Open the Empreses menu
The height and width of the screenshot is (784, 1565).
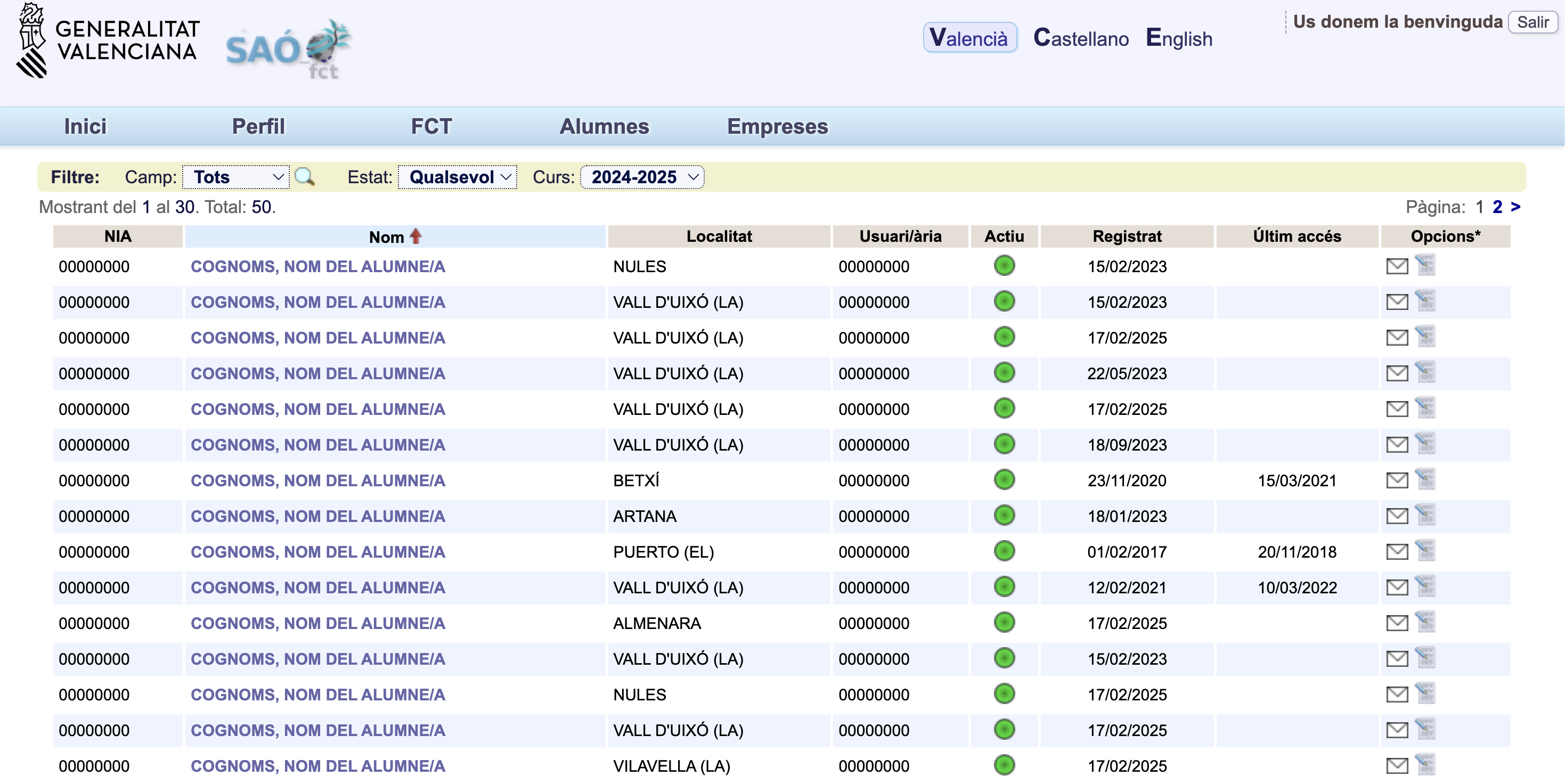(777, 126)
